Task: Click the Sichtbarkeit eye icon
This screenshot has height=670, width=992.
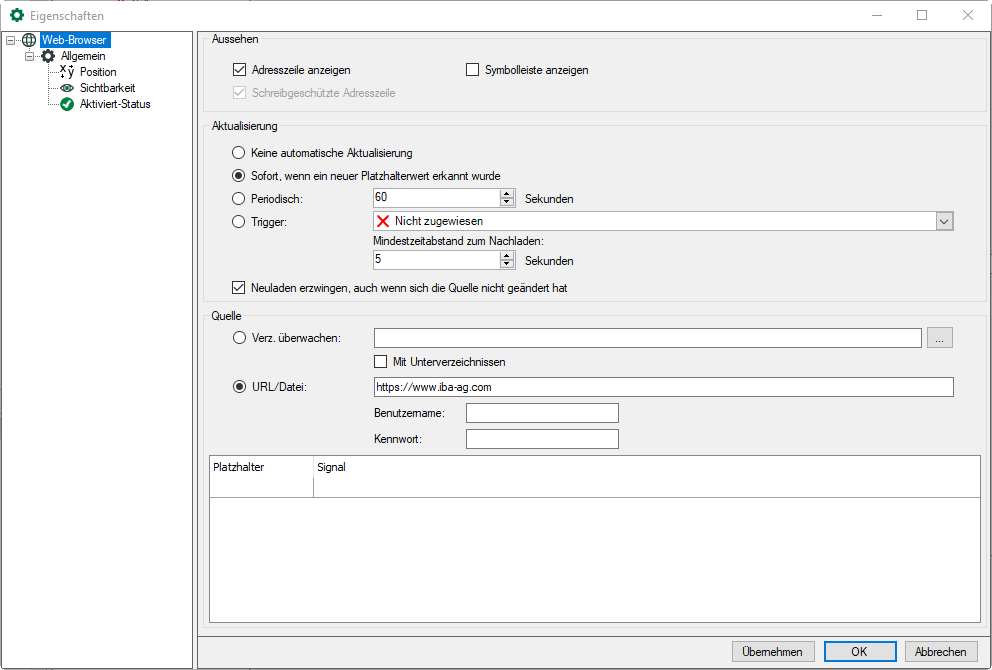Action: click(67, 88)
